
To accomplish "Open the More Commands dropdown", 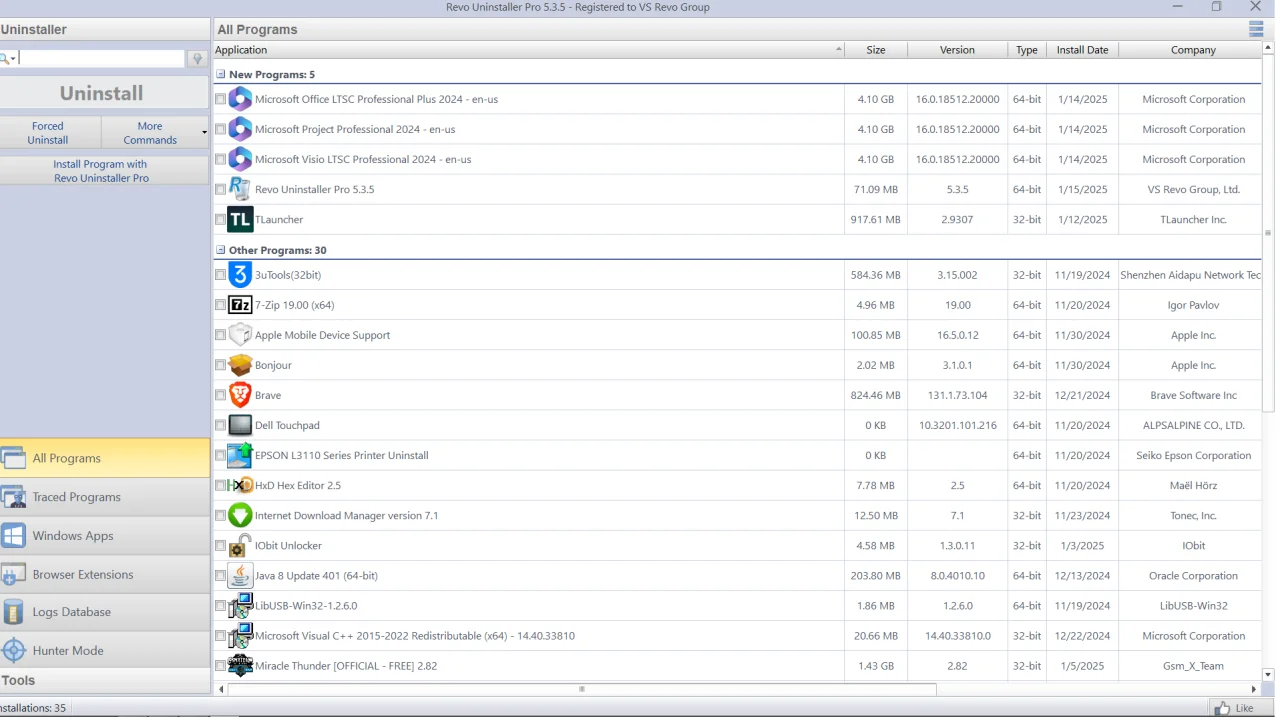I will point(155,133).
